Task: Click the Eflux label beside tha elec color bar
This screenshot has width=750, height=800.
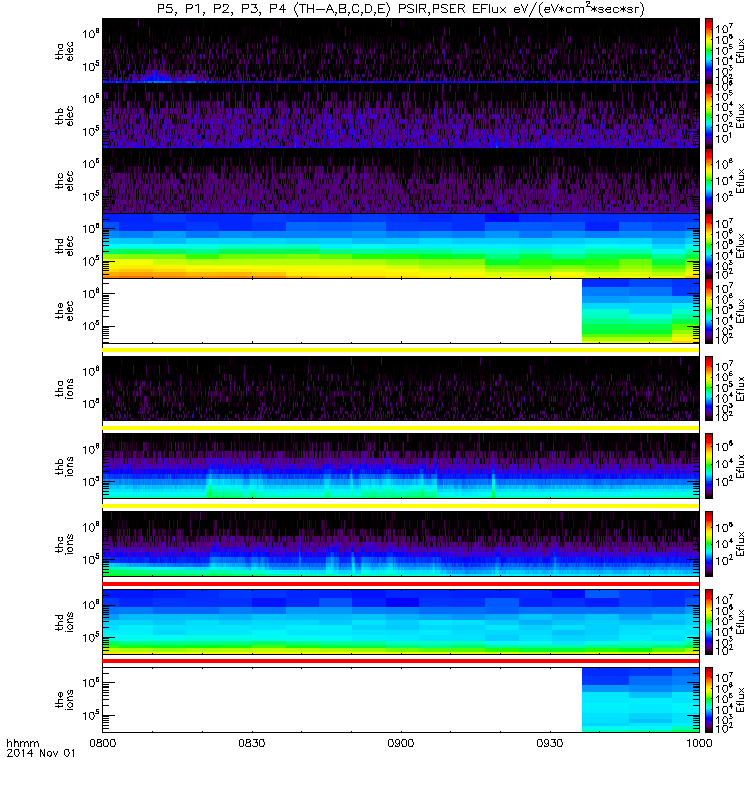Action: click(x=740, y=51)
